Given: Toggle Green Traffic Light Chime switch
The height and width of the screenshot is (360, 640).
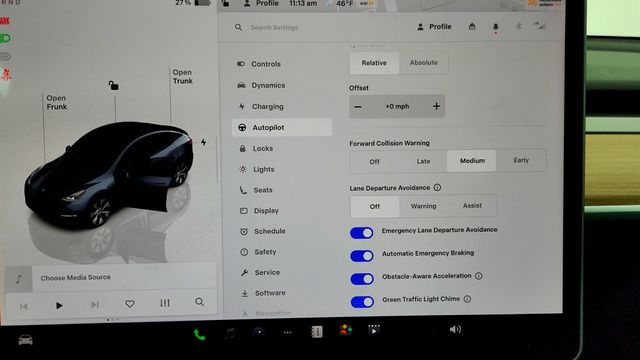Looking at the screenshot, I should coord(362,302).
